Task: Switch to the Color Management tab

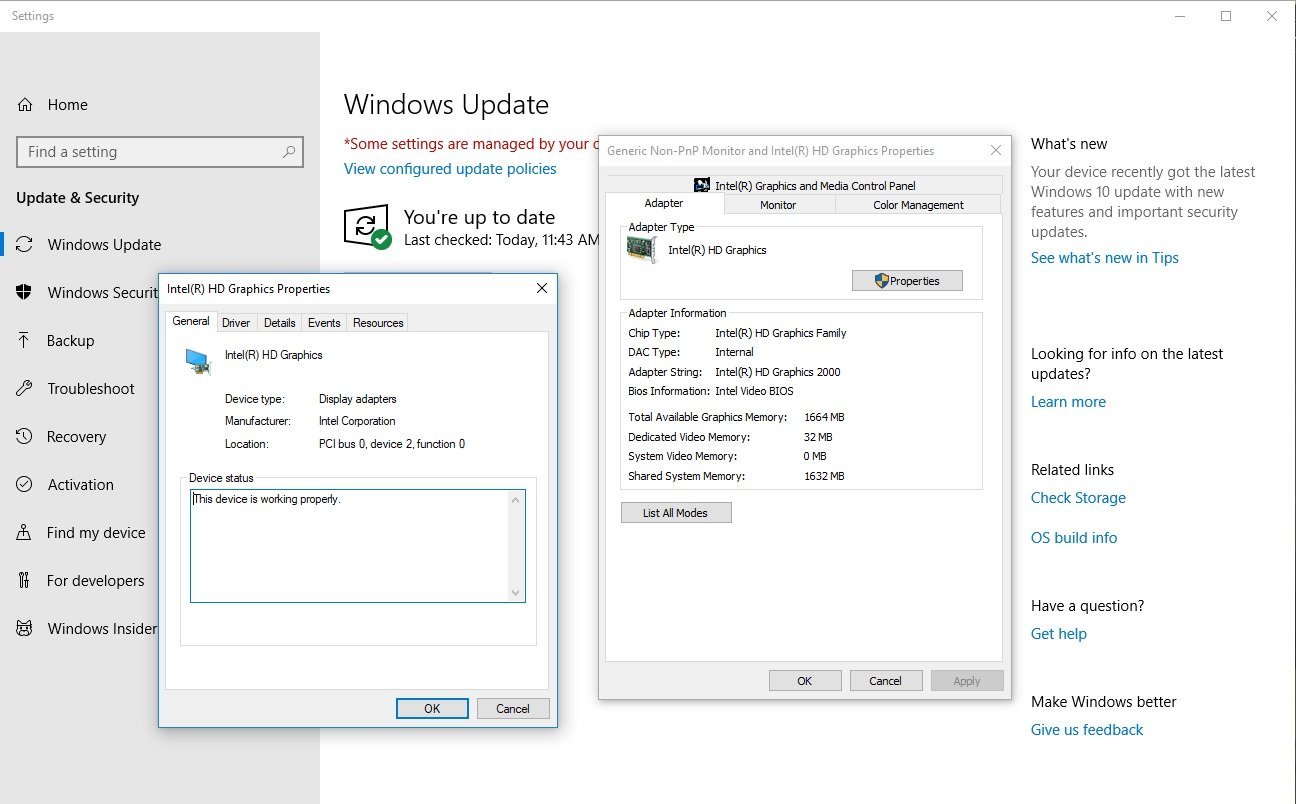Action: 918,205
